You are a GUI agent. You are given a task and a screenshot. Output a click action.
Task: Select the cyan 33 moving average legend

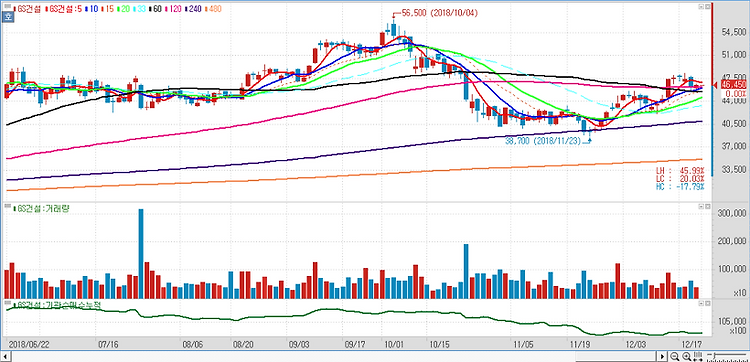140,9
